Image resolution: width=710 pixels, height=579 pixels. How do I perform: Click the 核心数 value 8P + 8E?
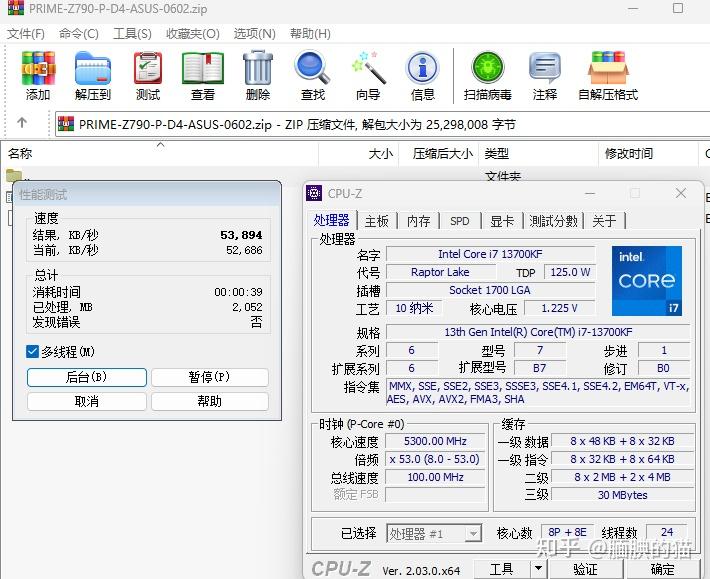[567, 532]
